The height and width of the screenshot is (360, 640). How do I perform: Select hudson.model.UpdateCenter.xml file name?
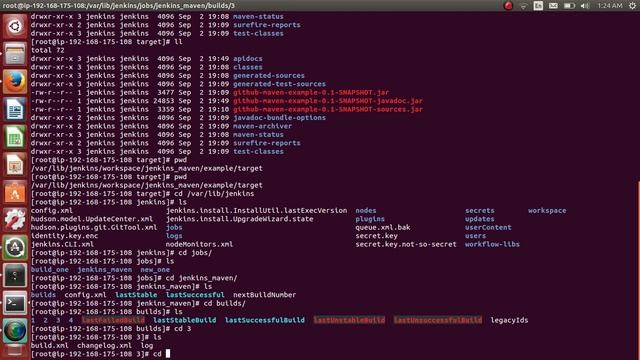pos(92,219)
